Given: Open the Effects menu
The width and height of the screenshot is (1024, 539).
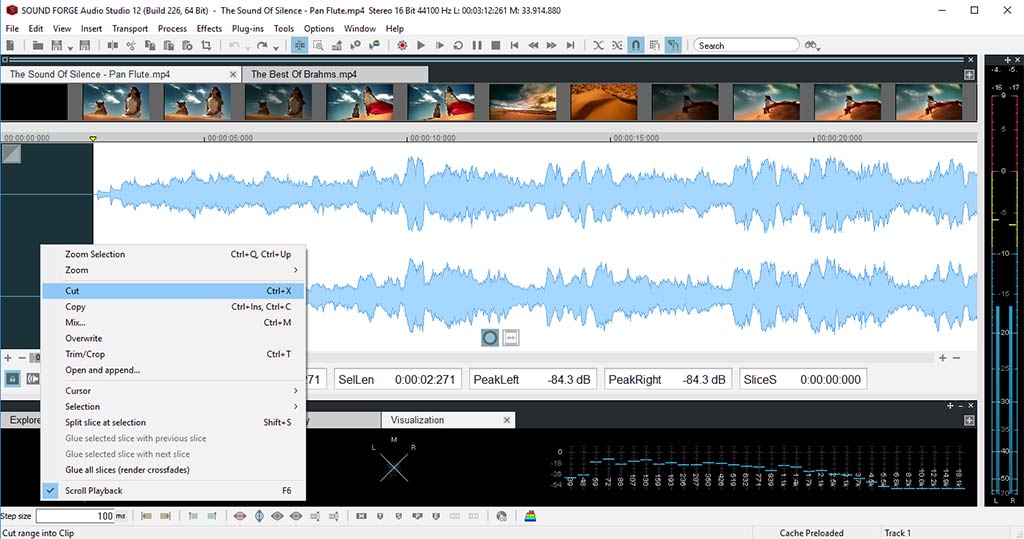Looking at the screenshot, I should coord(209,29).
